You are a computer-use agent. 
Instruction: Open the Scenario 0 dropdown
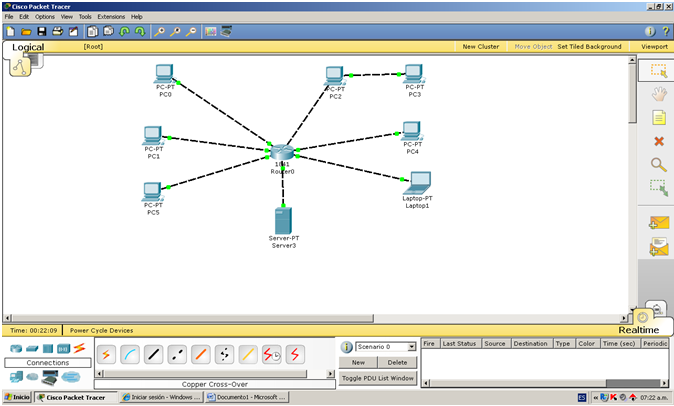tap(411, 347)
